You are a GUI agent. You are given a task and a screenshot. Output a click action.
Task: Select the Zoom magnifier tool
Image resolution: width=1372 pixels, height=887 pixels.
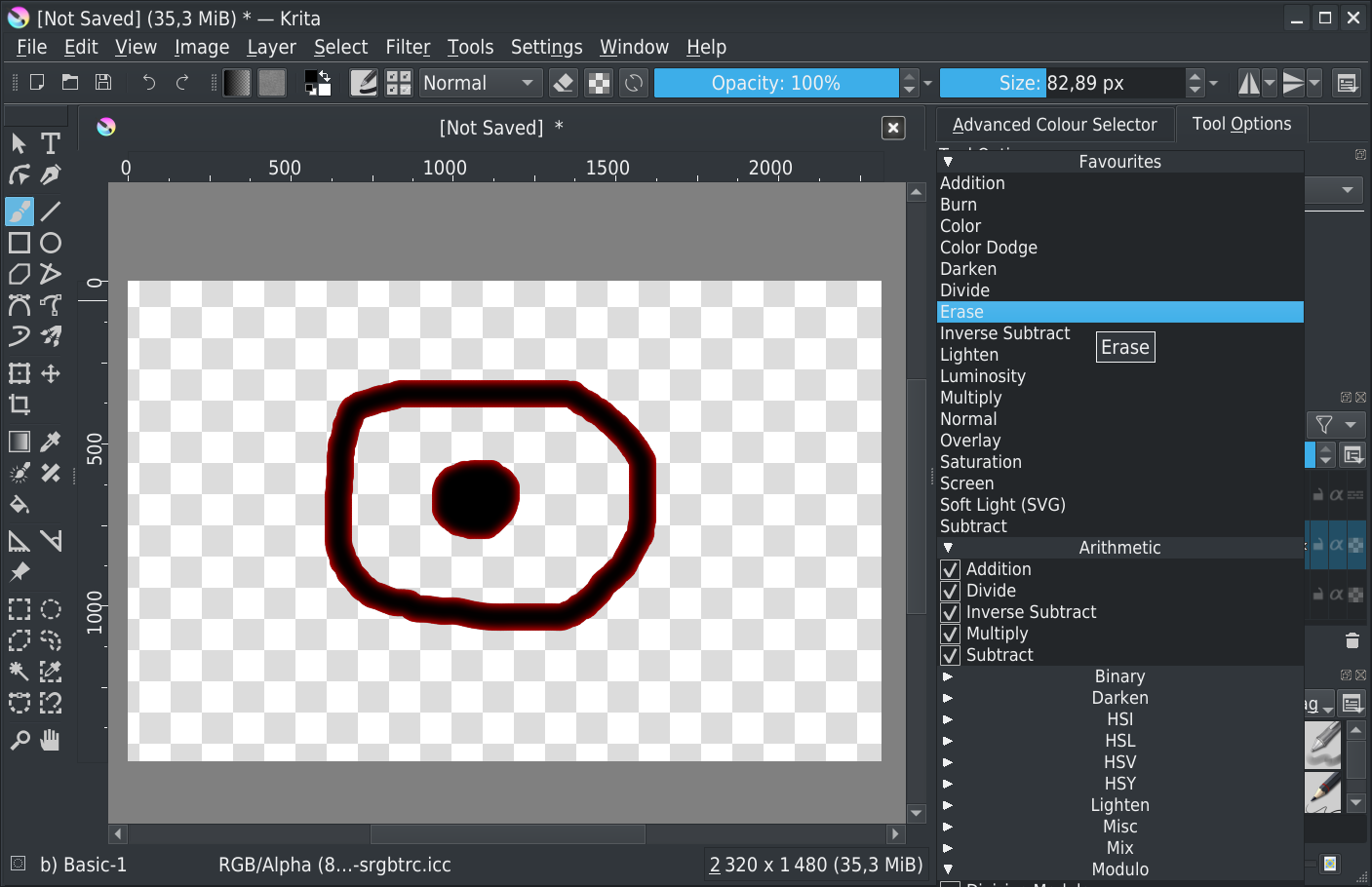pos(20,740)
